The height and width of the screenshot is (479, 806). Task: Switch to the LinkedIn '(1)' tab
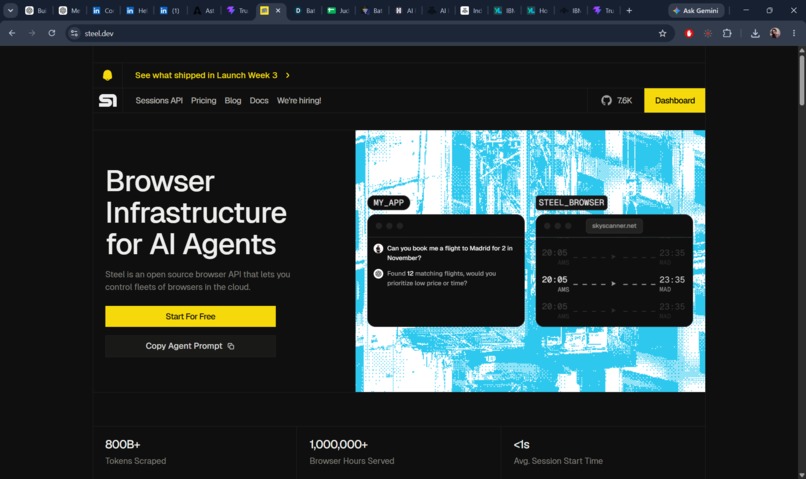coord(170,10)
